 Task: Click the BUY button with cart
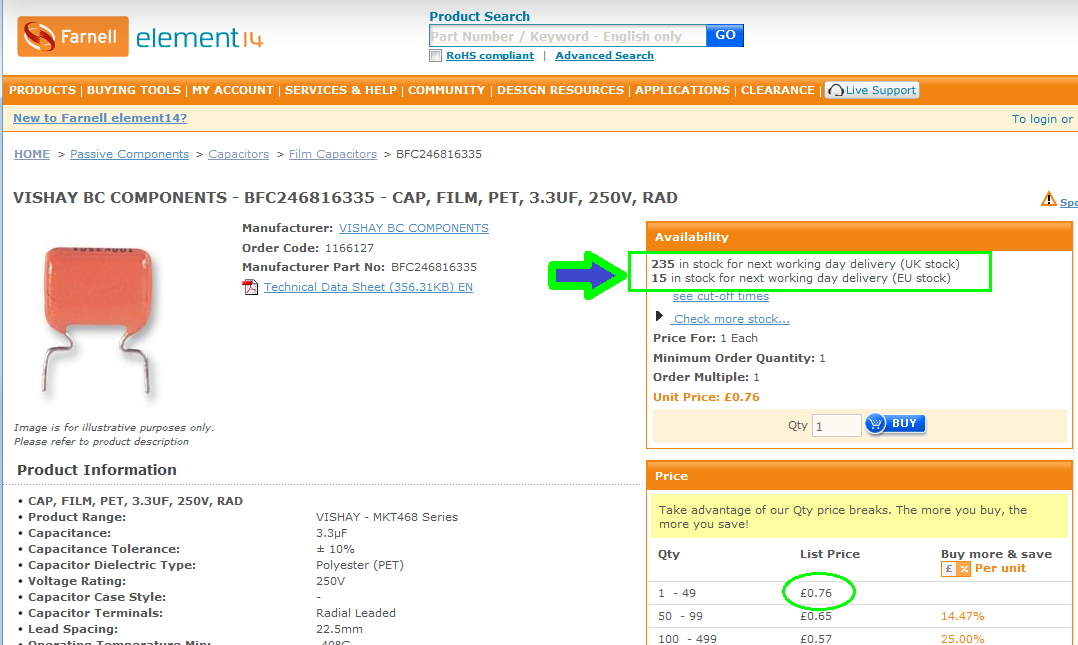coord(895,424)
